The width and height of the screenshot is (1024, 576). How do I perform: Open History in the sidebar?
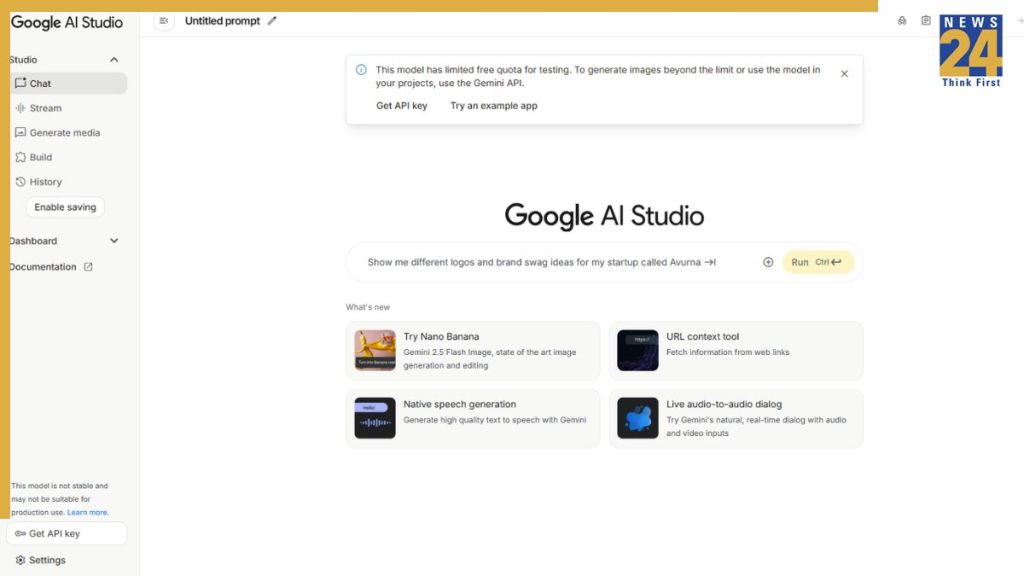click(45, 182)
